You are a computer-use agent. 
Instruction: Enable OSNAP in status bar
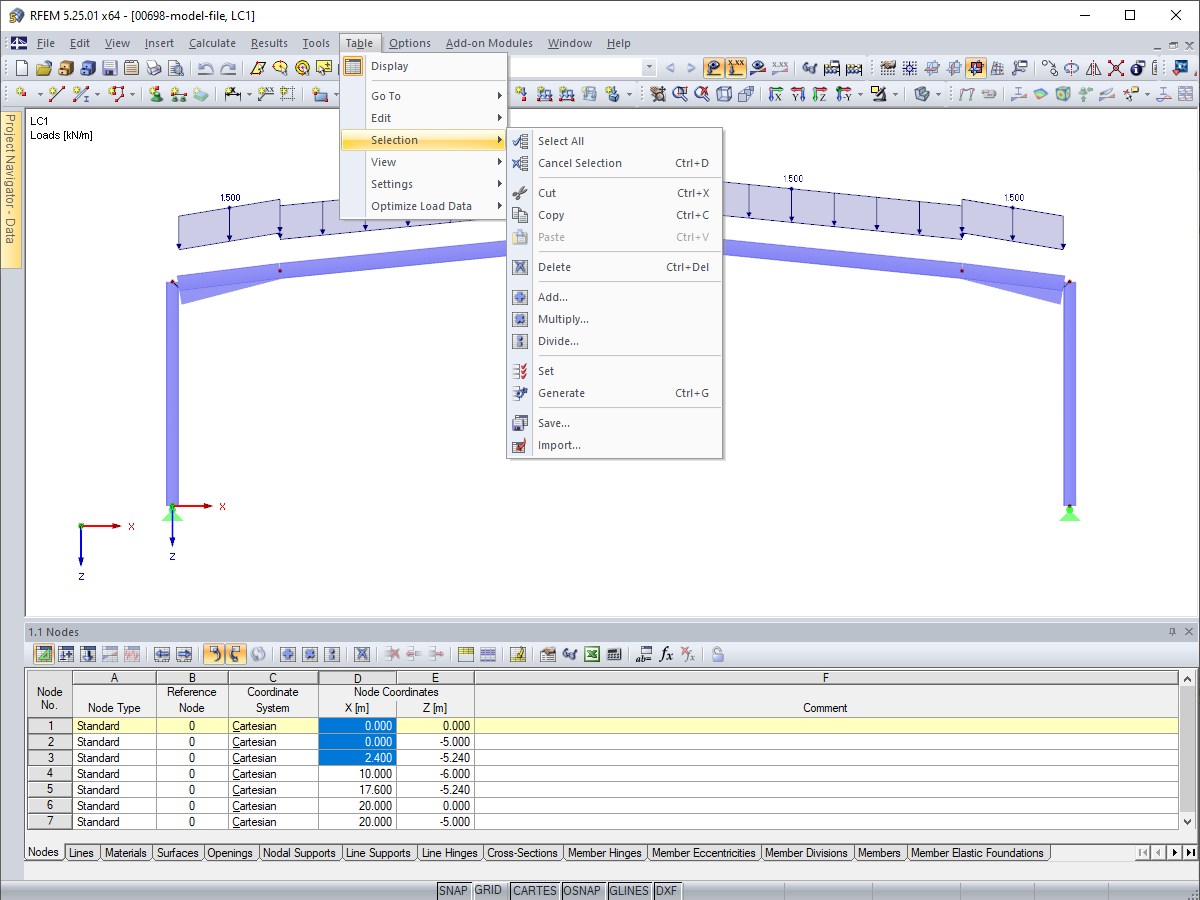[x=583, y=890]
